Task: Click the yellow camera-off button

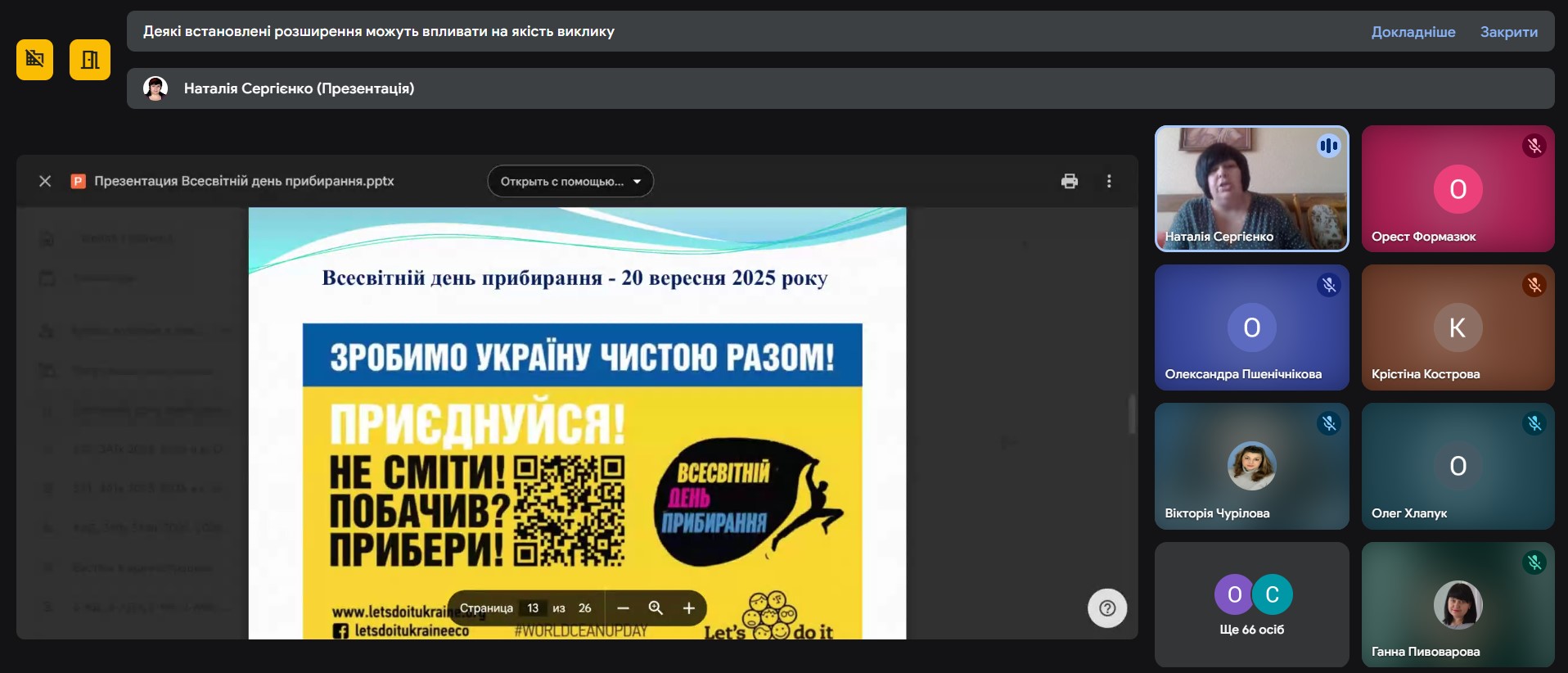Action: (34, 60)
